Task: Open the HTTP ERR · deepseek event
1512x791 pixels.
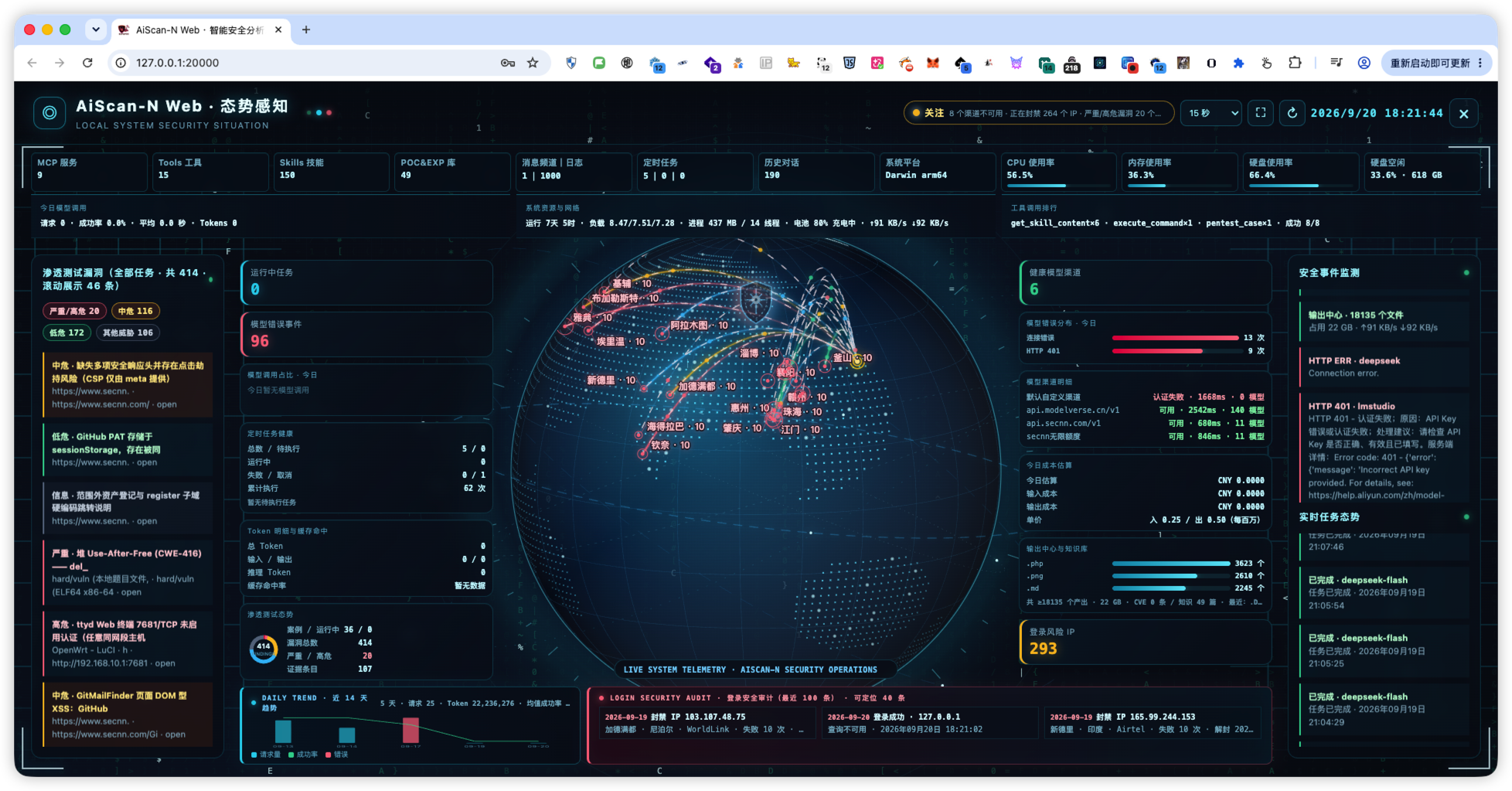Action: 1384,367
